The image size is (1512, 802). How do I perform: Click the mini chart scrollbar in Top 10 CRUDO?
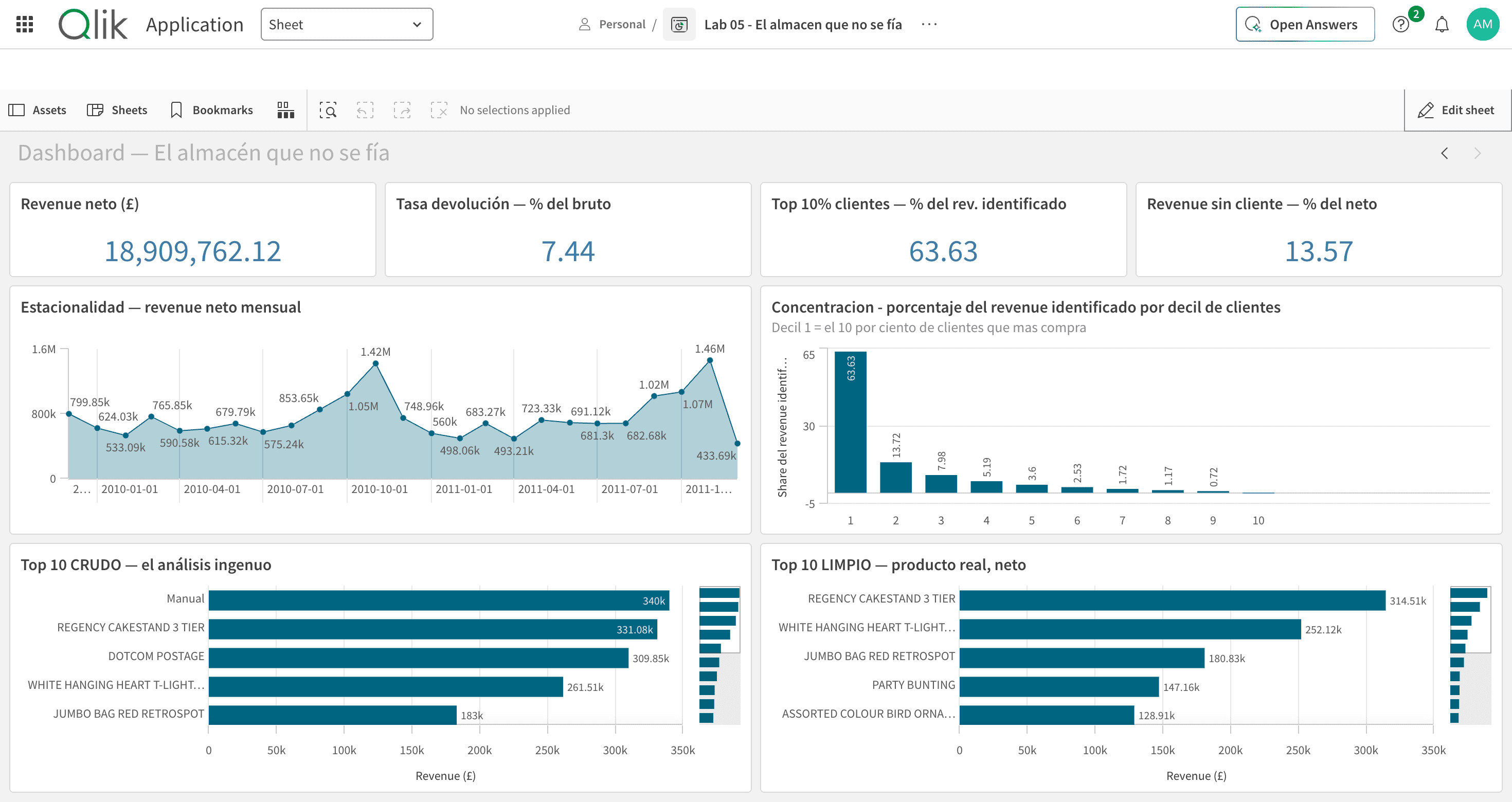pyautogui.click(x=719, y=655)
